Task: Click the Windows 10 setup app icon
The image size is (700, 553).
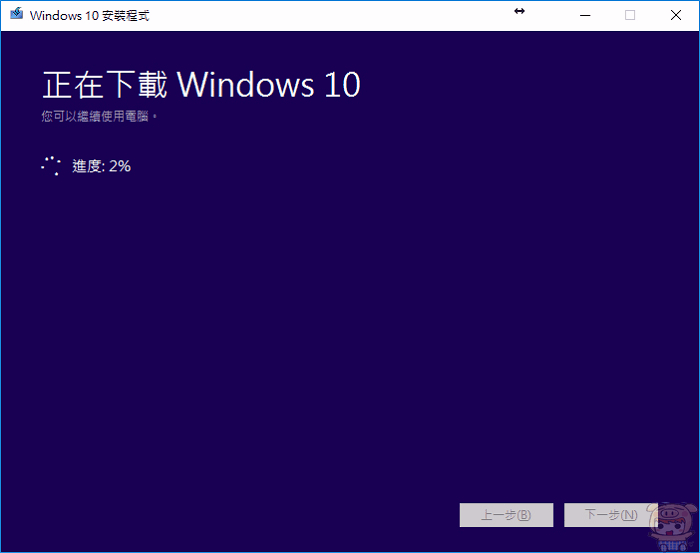Action: coord(17,14)
